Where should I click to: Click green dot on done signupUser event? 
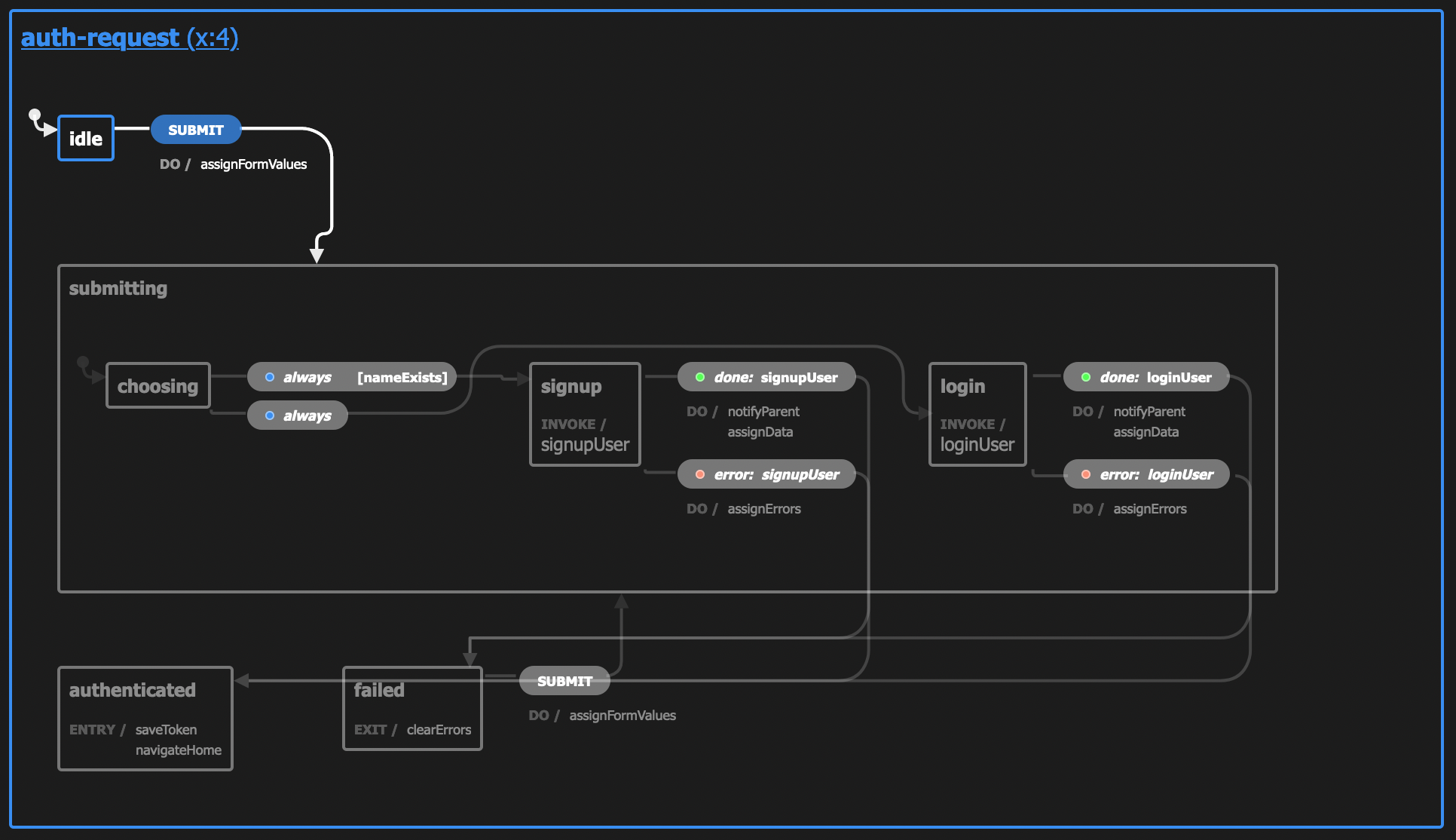tap(700, 377)
